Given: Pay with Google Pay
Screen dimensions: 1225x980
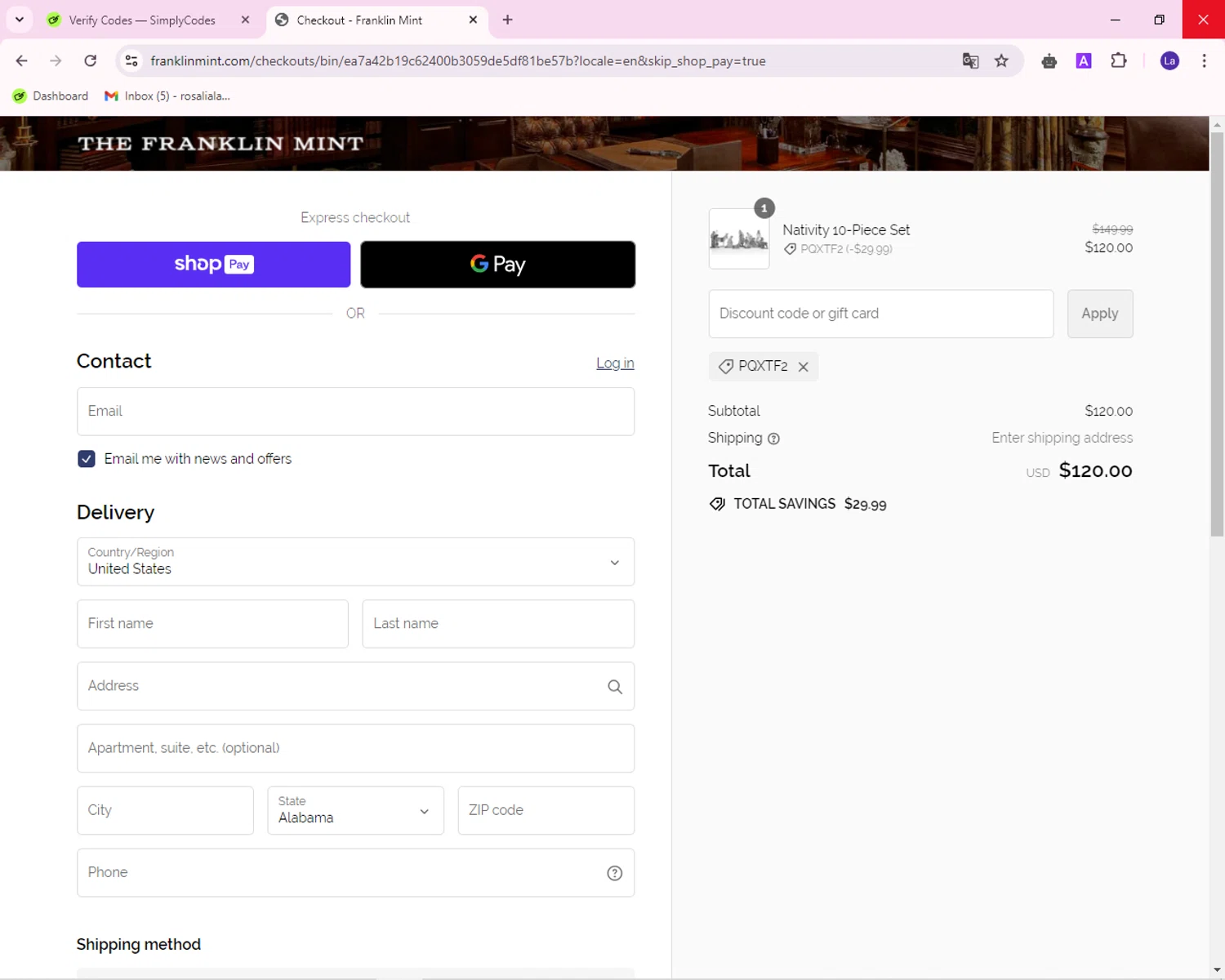Looking at the screenshot, I should tap(498, 265).
